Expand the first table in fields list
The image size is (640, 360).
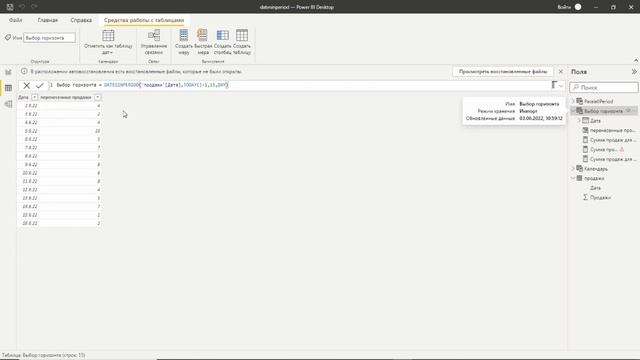(x=573, y=101)
